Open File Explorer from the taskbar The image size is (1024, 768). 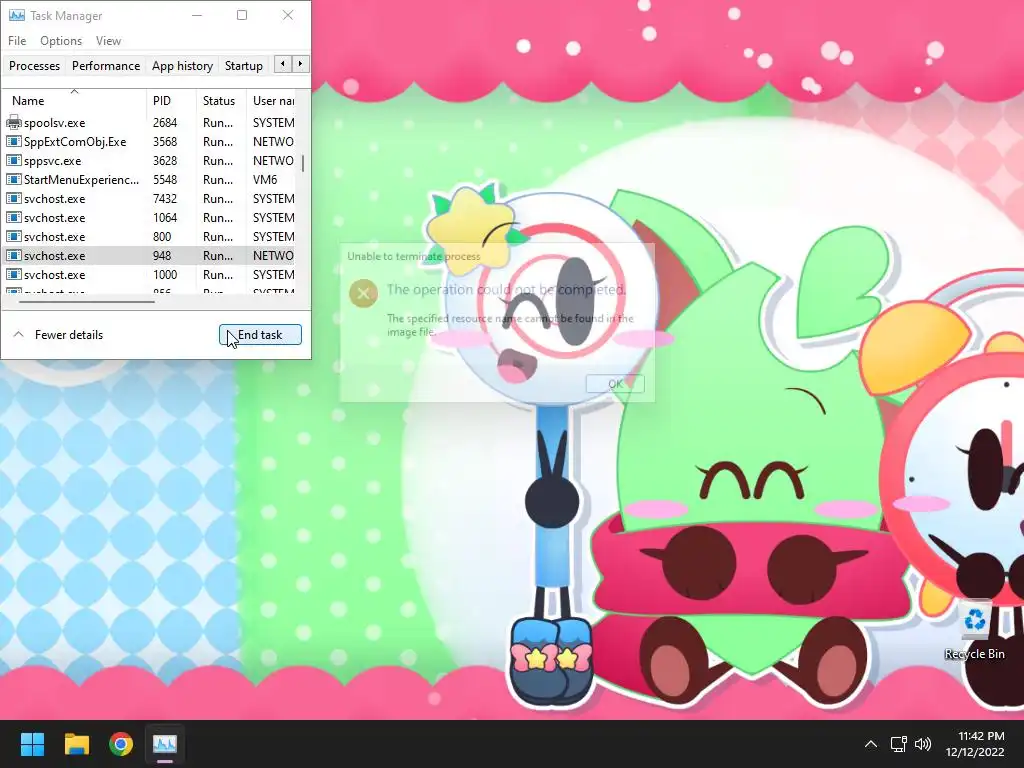coord(77,744)
